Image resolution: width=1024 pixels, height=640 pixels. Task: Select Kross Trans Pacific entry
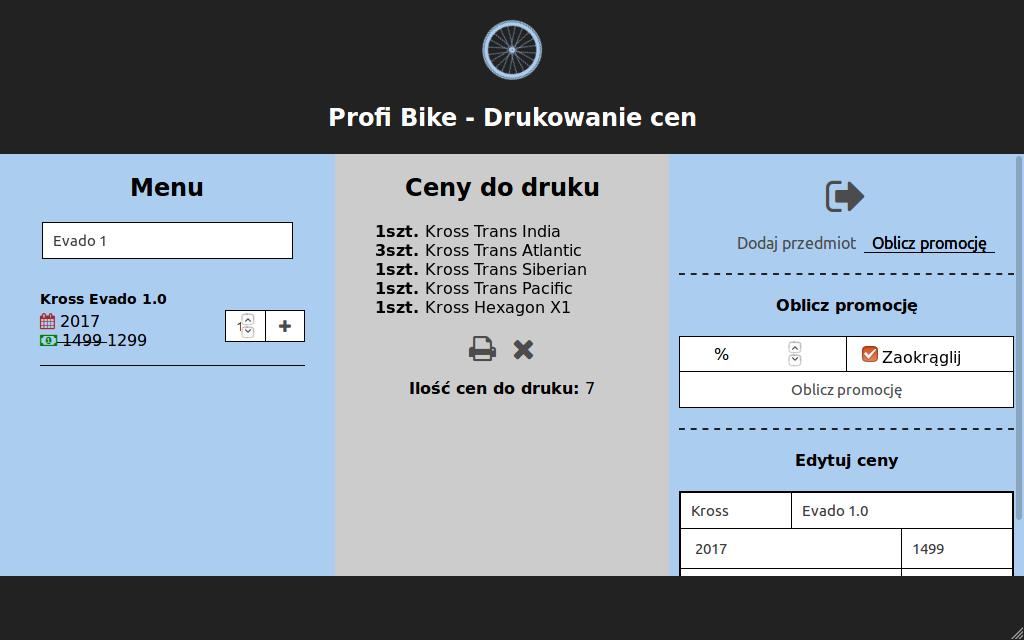coord(473,289)
